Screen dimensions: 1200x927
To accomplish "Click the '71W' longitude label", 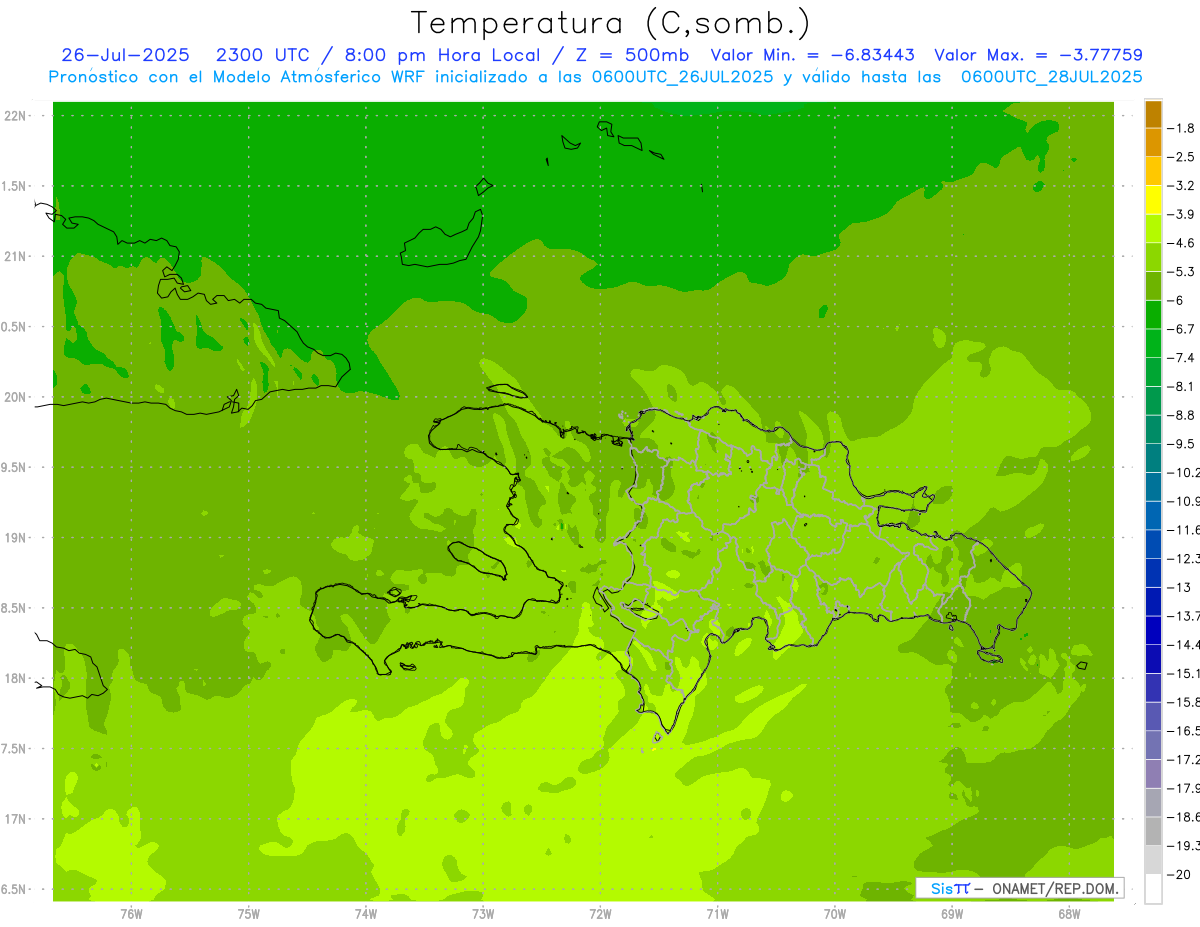I will [717, 914].
